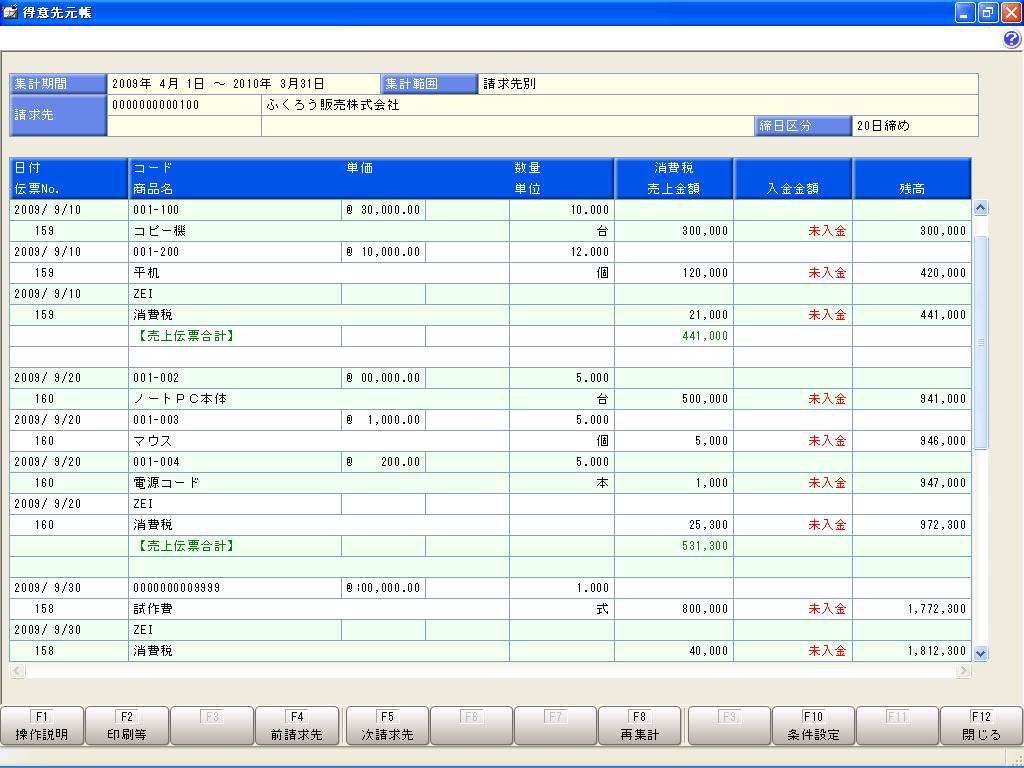Viewport: 1024px width, 768px height.
Task: Click 集計範囲 label
Action: (429, 84)
